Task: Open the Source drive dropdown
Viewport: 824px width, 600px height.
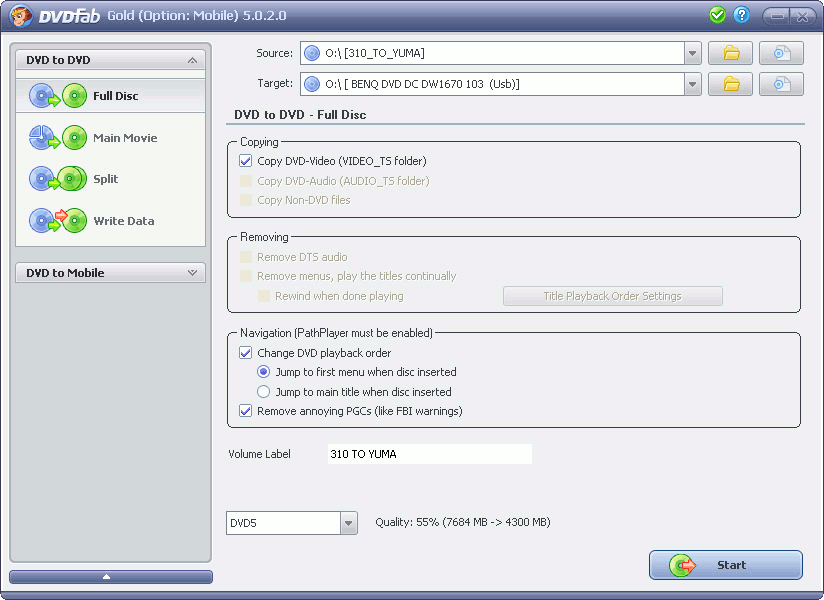Action: tap(693, 53)
